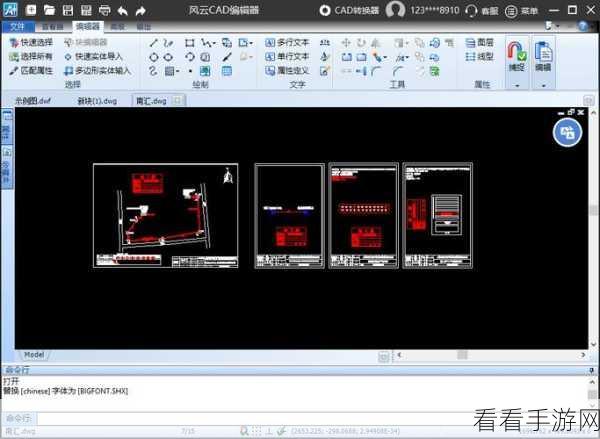Select the Rectangle drawing tool
This screenshot has height=439, width=600.
click(x=190, y=43)
